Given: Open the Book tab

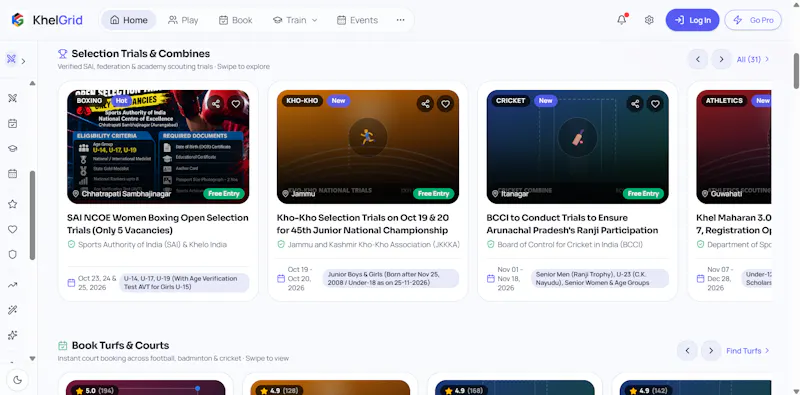Looking at the screenshot, I should point(236,20).
